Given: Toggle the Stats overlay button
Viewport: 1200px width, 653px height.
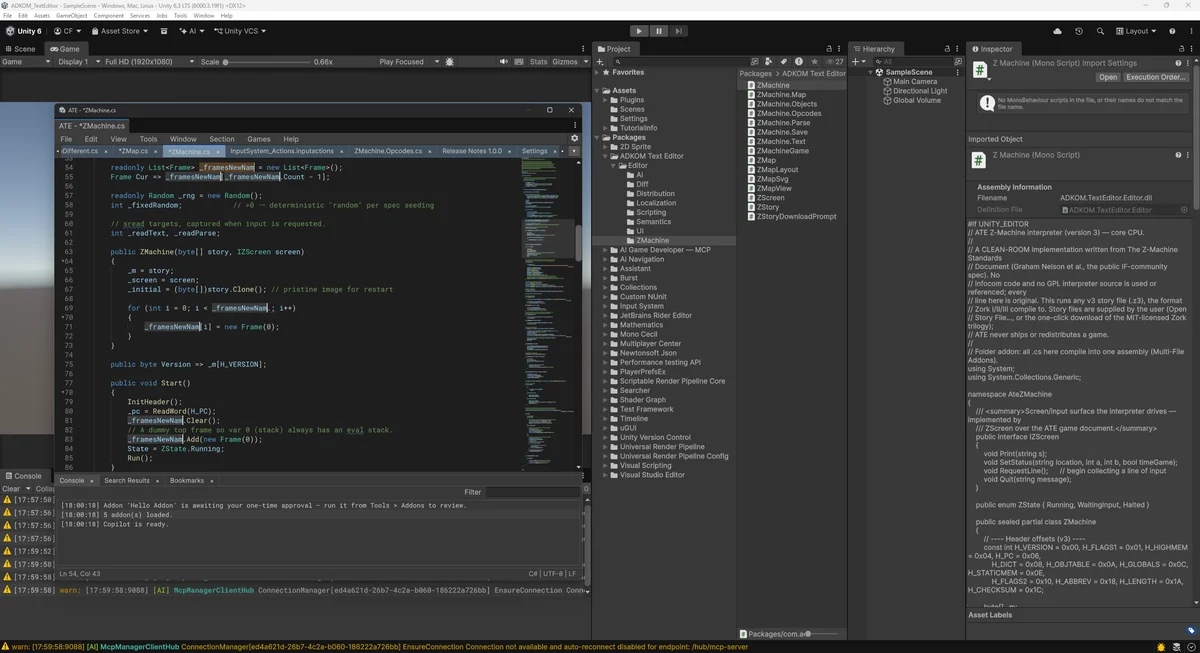Looking at the screenshot, I should coord(538,62).
